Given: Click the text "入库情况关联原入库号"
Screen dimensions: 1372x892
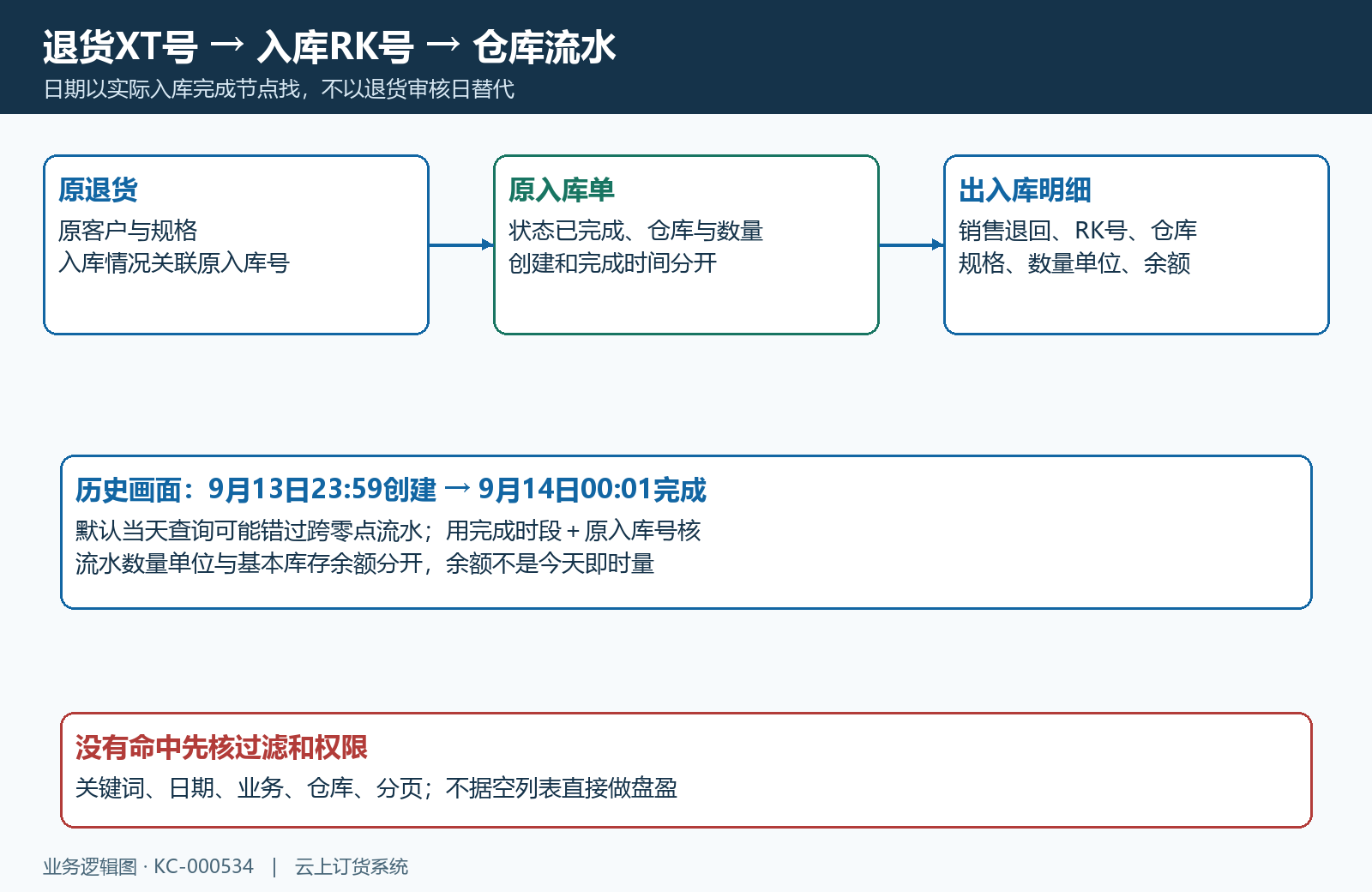Looking at the screenshot, I should (x=174, y=262).
